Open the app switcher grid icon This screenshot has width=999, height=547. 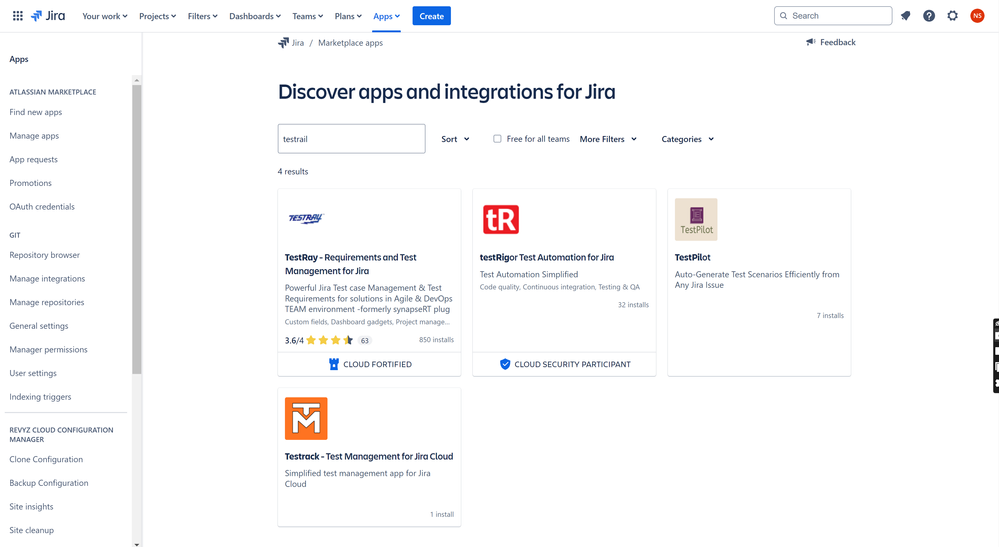(x=18, y=16)
